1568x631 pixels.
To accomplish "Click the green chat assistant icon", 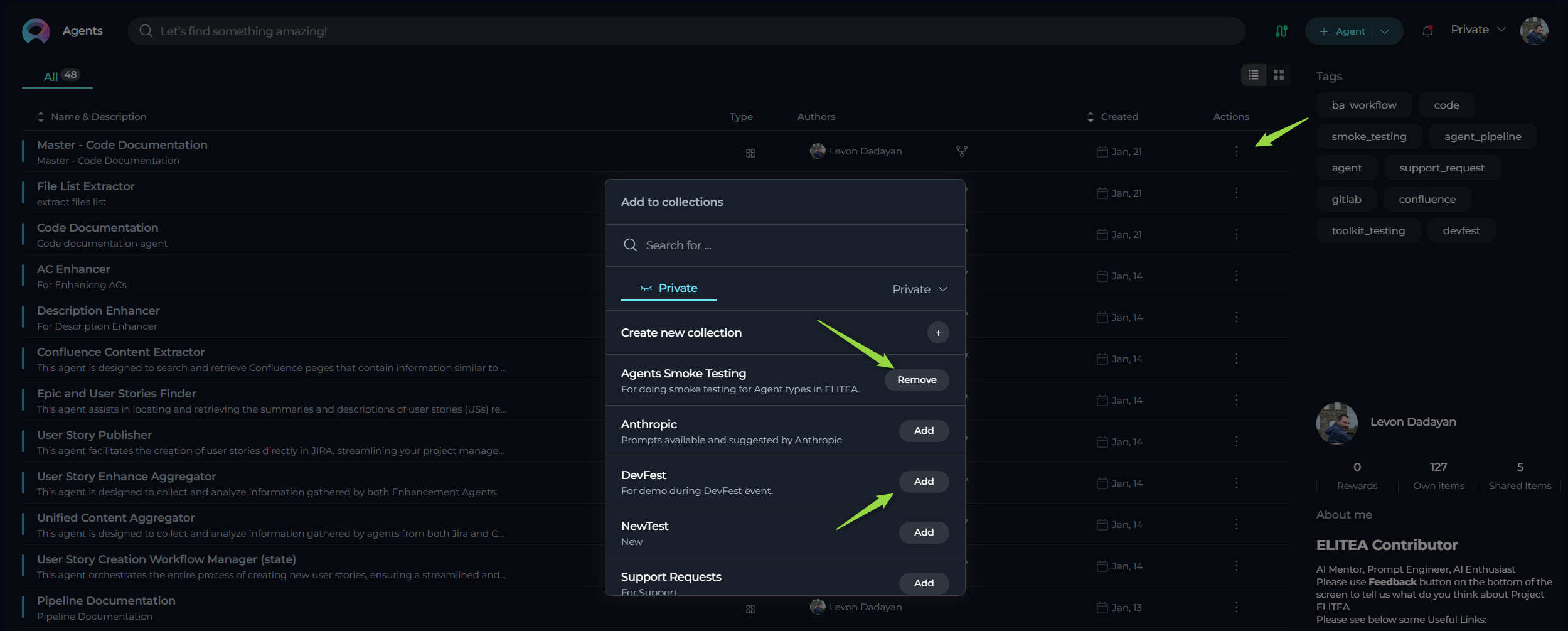I will [x=1281, y=31].
